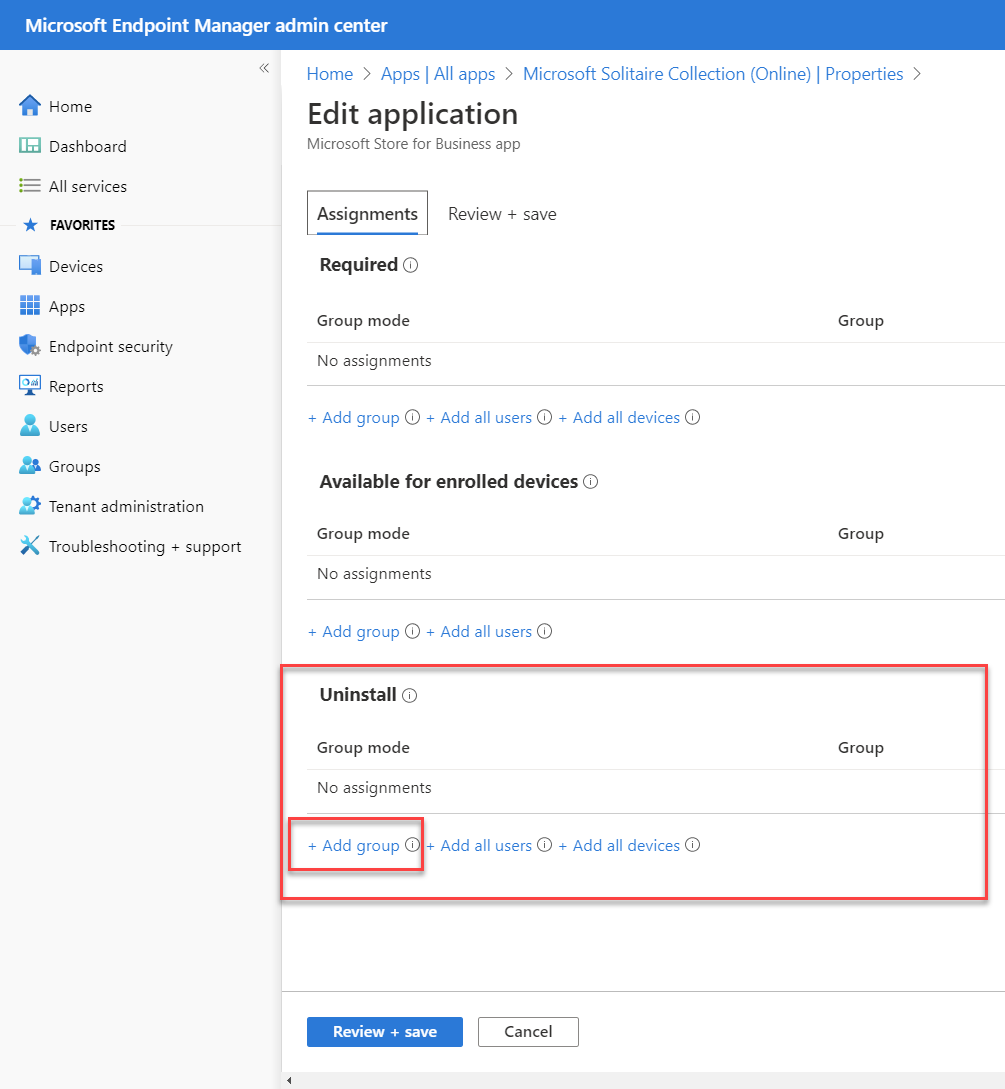Click the Groups people icon
This screenshot has width=1005, height=1089.
29,465
